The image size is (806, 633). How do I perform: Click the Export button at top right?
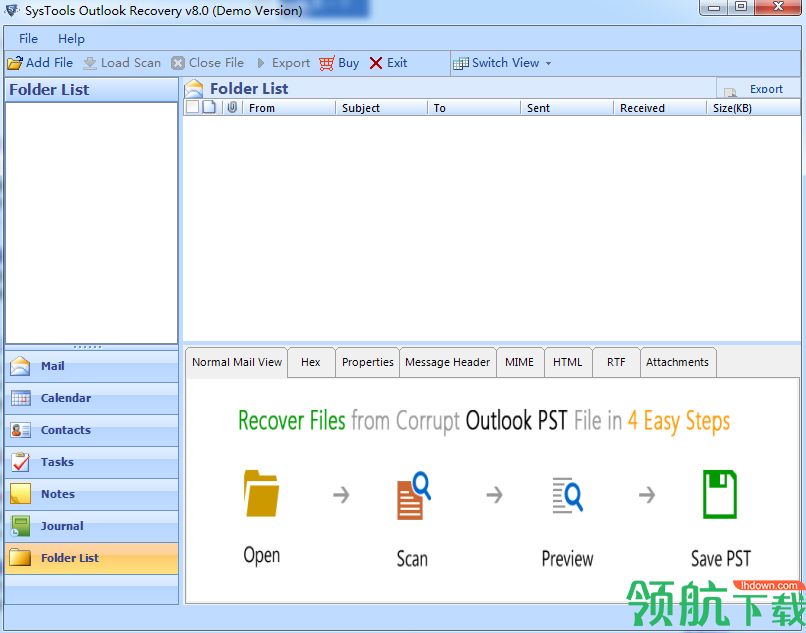(x=757, y=88)
